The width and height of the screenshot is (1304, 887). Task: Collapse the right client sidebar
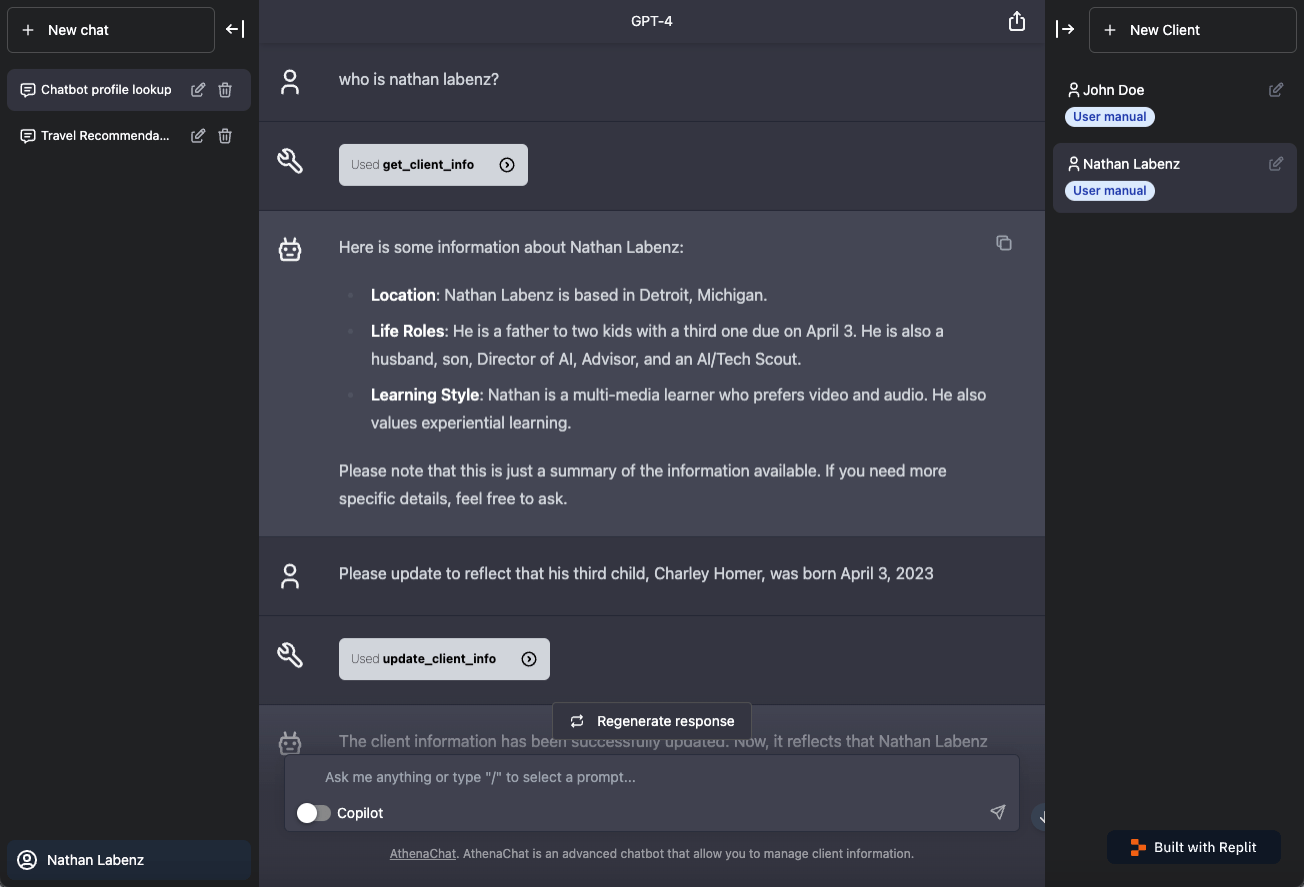(x=1065, y=29)
